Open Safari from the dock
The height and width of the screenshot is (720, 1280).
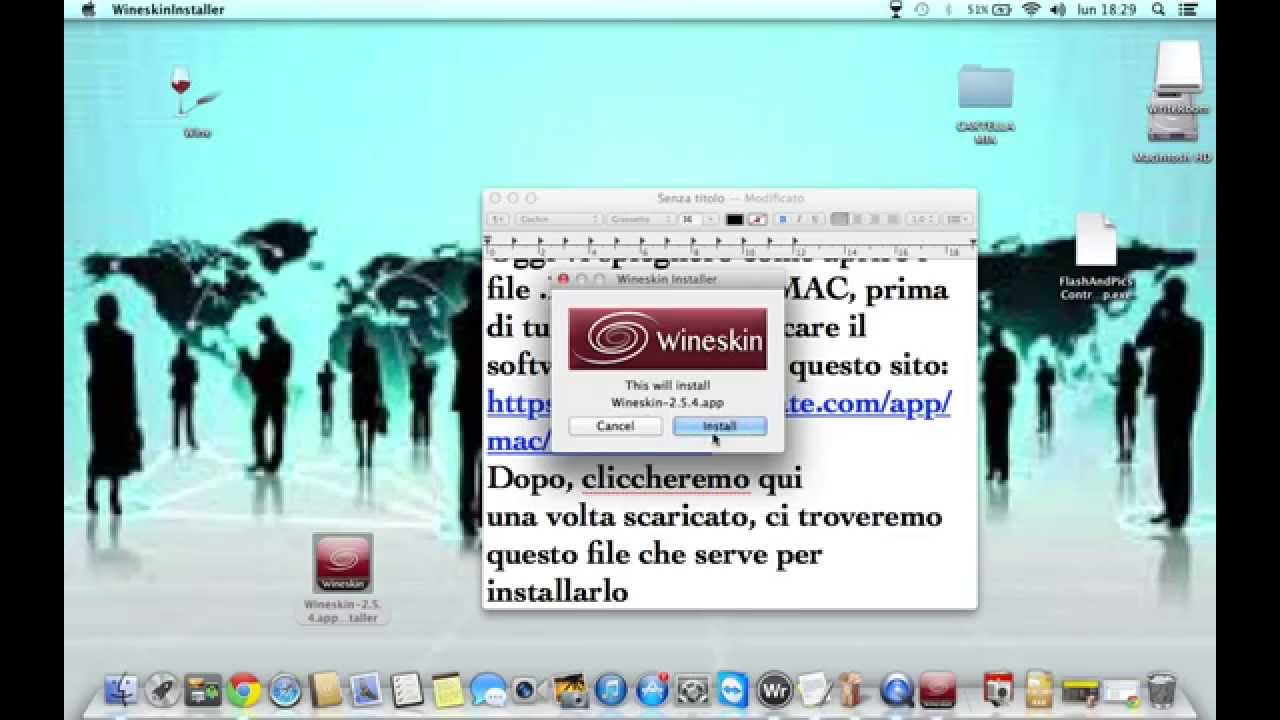tap(285, 689)
